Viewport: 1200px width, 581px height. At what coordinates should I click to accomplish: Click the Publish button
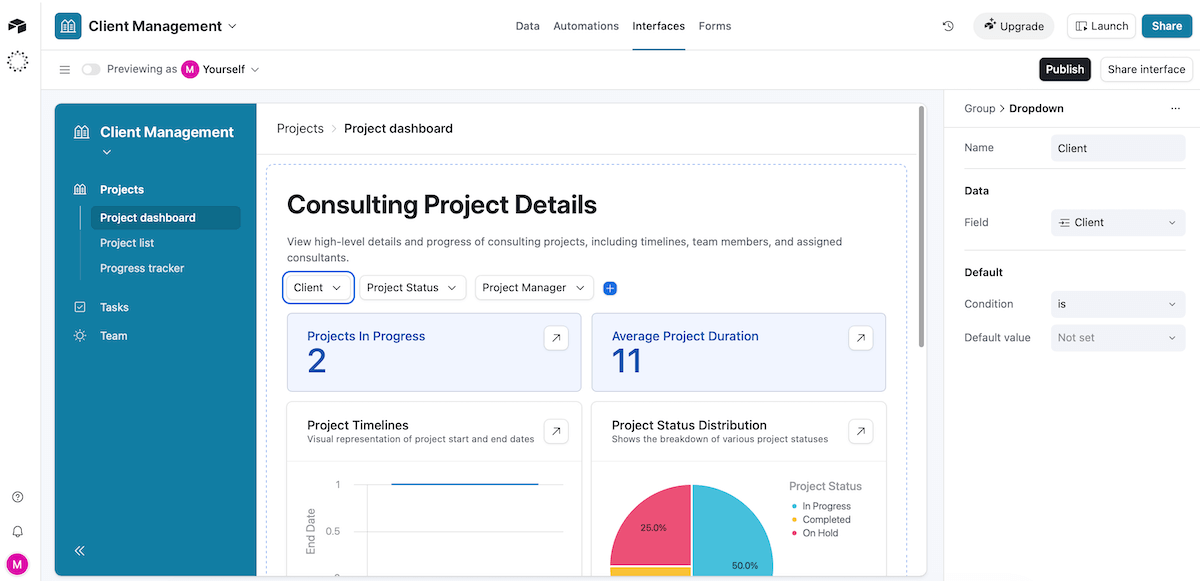(x=1064, y=69)
